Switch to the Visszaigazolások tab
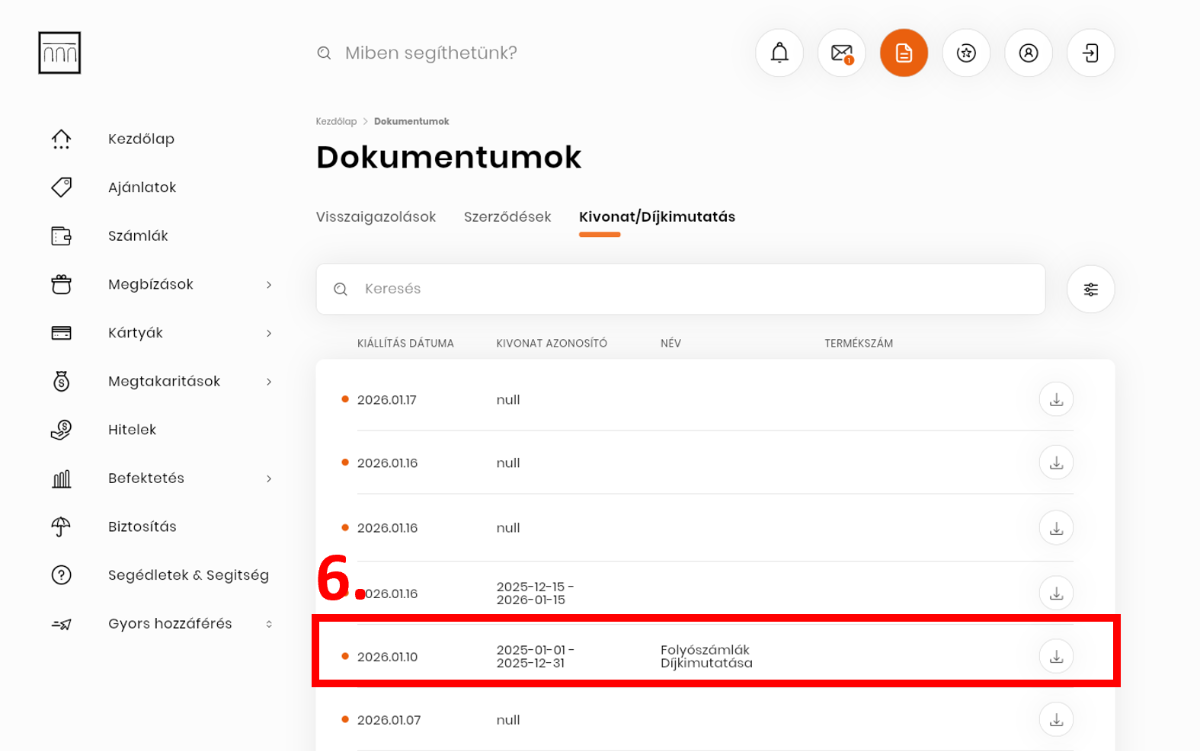 point(376,217)
